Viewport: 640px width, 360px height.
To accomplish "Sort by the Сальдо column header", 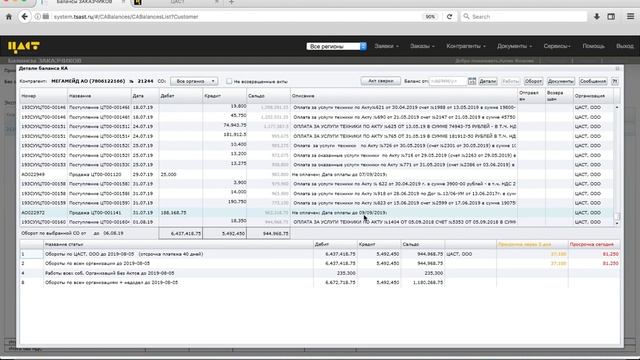I will (x=269, y=96).
